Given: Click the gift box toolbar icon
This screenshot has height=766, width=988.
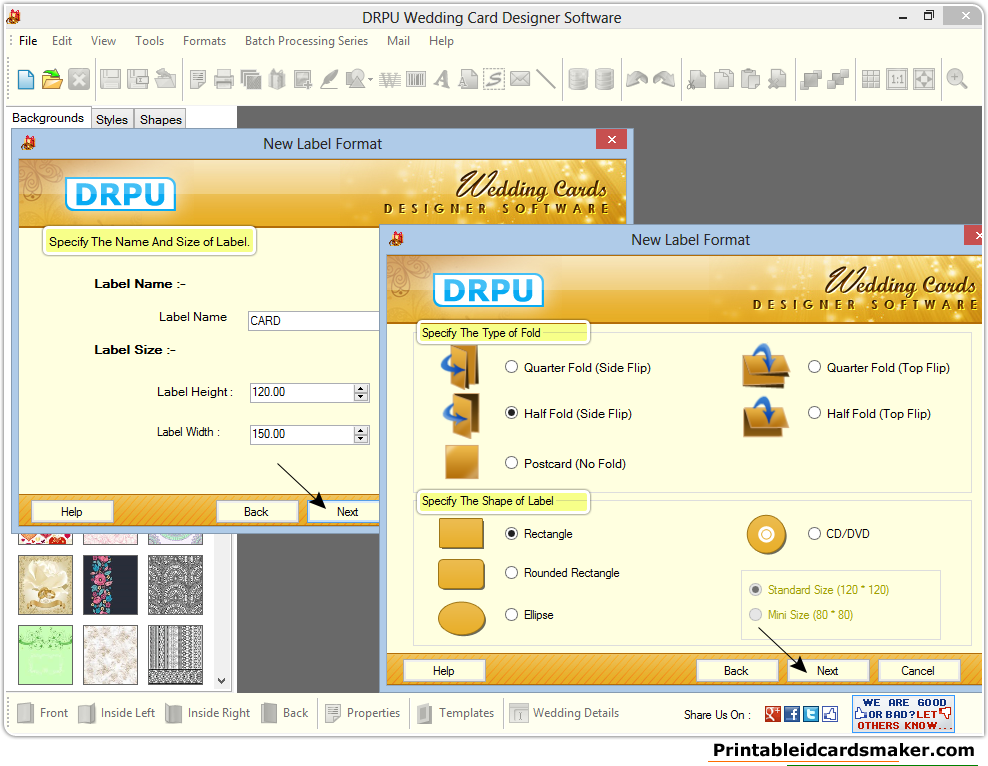Looking at the screenshot, I should pyautogui.click(x=277, y=79).
